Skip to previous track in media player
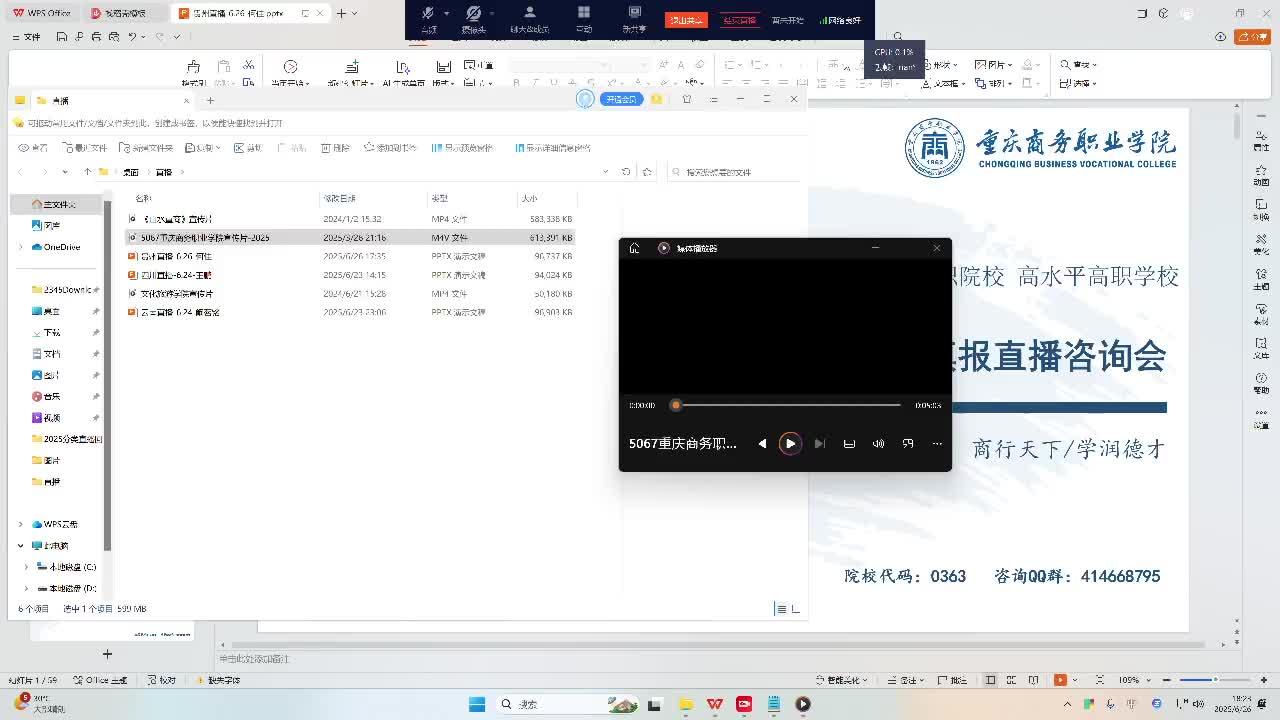1280x720 pixels. pyautogui.click(x=762, y=443)
